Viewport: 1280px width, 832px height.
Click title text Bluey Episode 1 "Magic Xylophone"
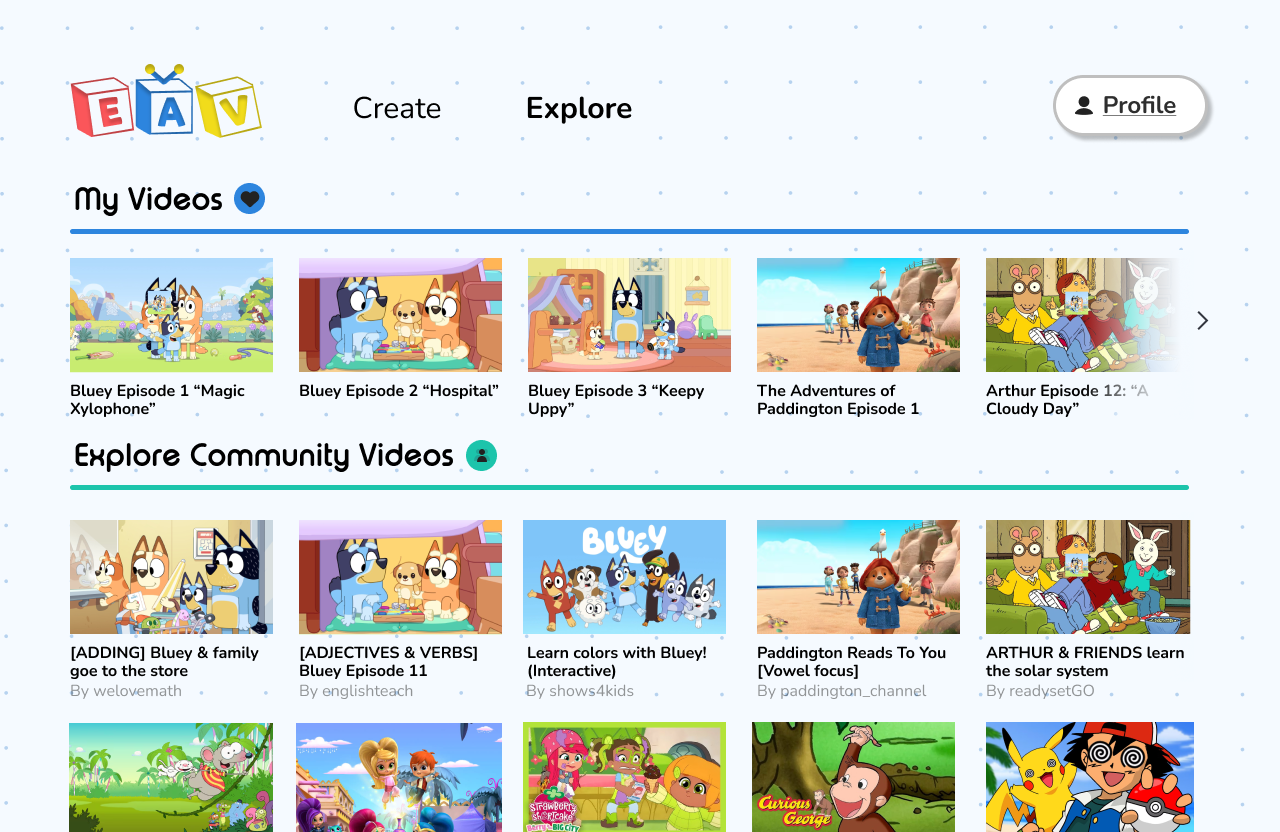pos(157,400)
